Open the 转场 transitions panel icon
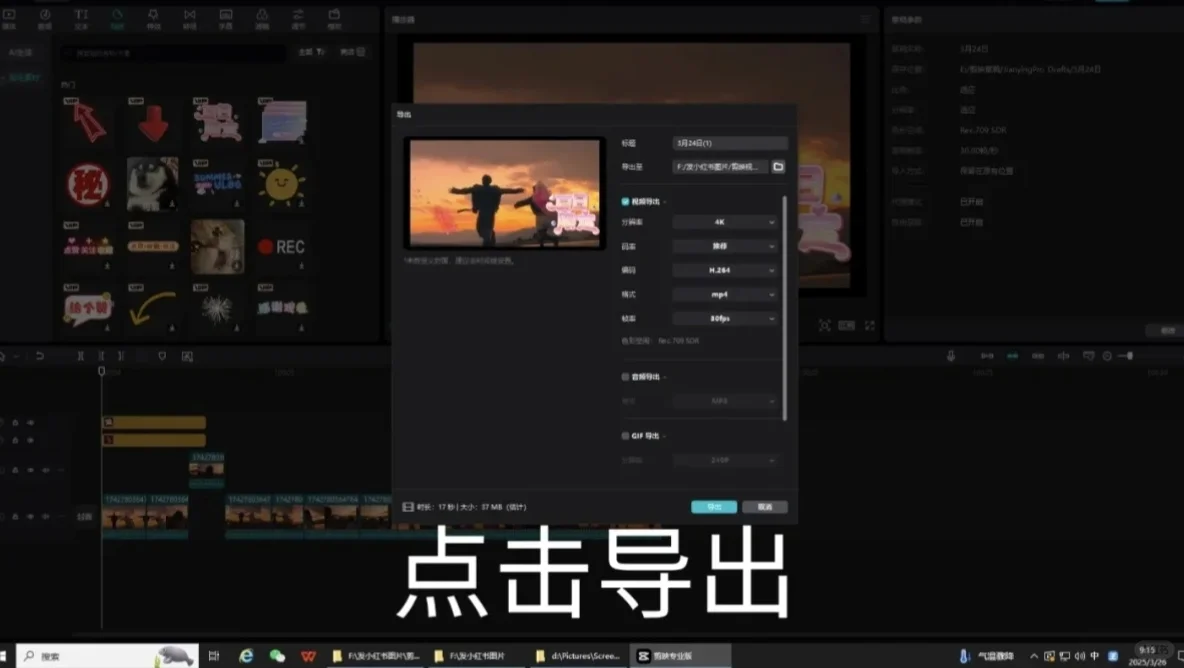Viewport: 1184px width, 668px height. pyautogui.click(x=189, y=17)
